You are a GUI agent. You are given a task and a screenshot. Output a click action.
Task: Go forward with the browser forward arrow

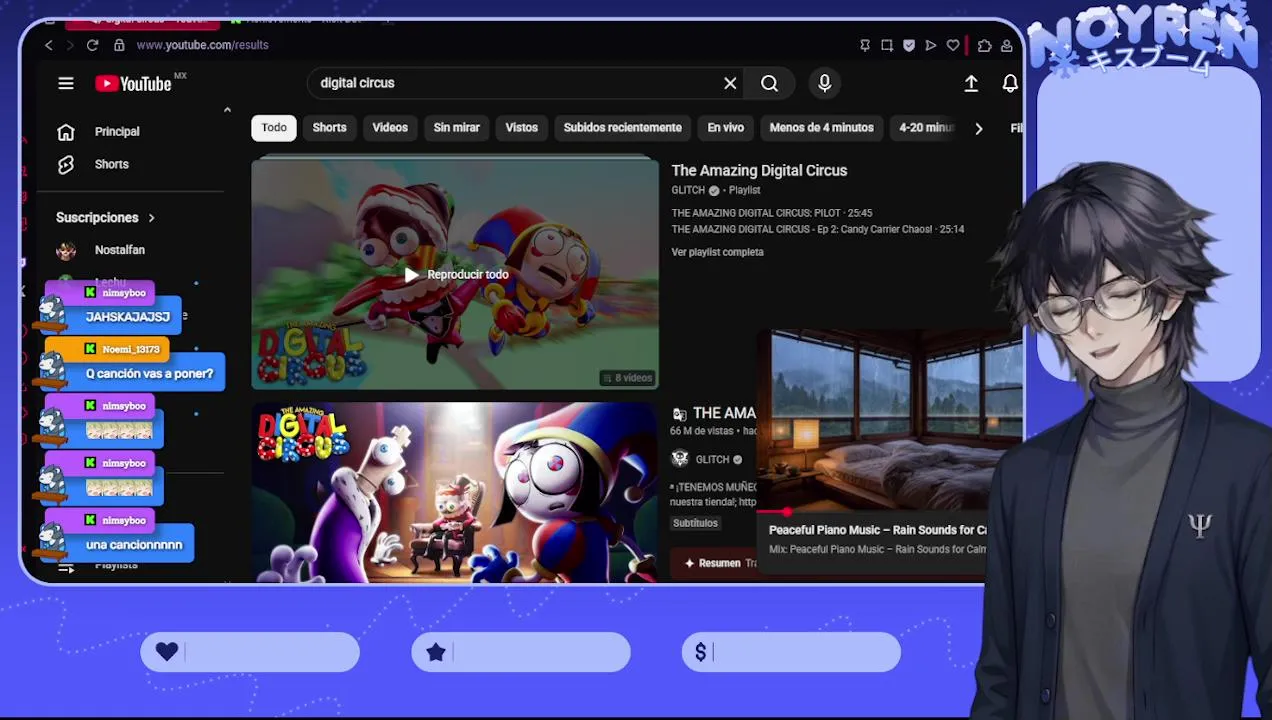click(70, 45)
